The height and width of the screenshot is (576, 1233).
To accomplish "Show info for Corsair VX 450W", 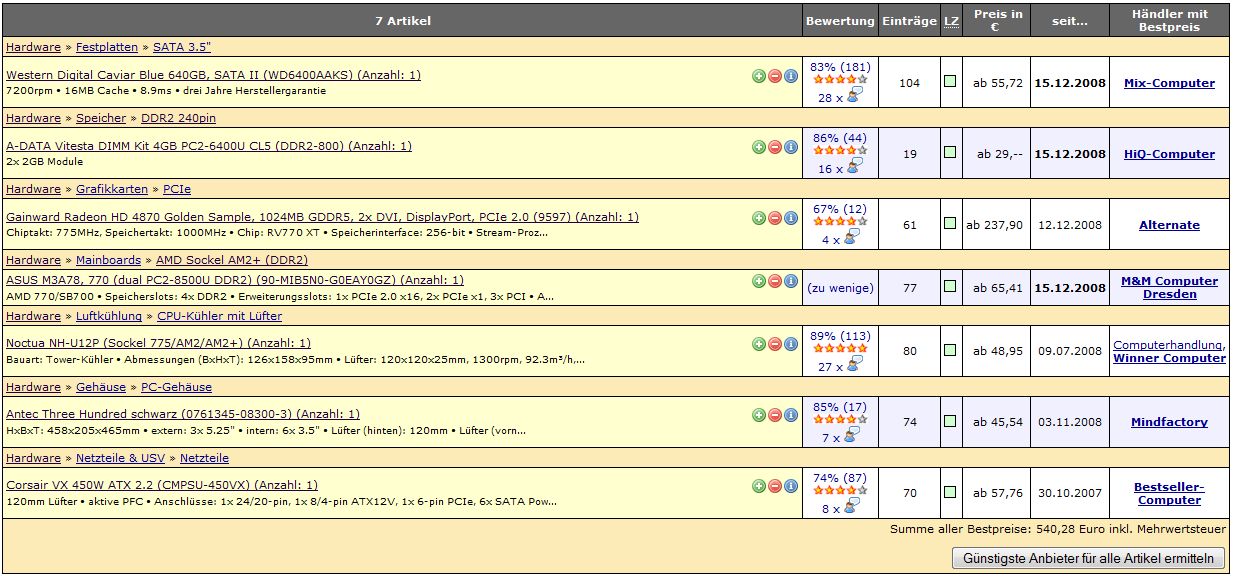I will [x=791, y=486].
